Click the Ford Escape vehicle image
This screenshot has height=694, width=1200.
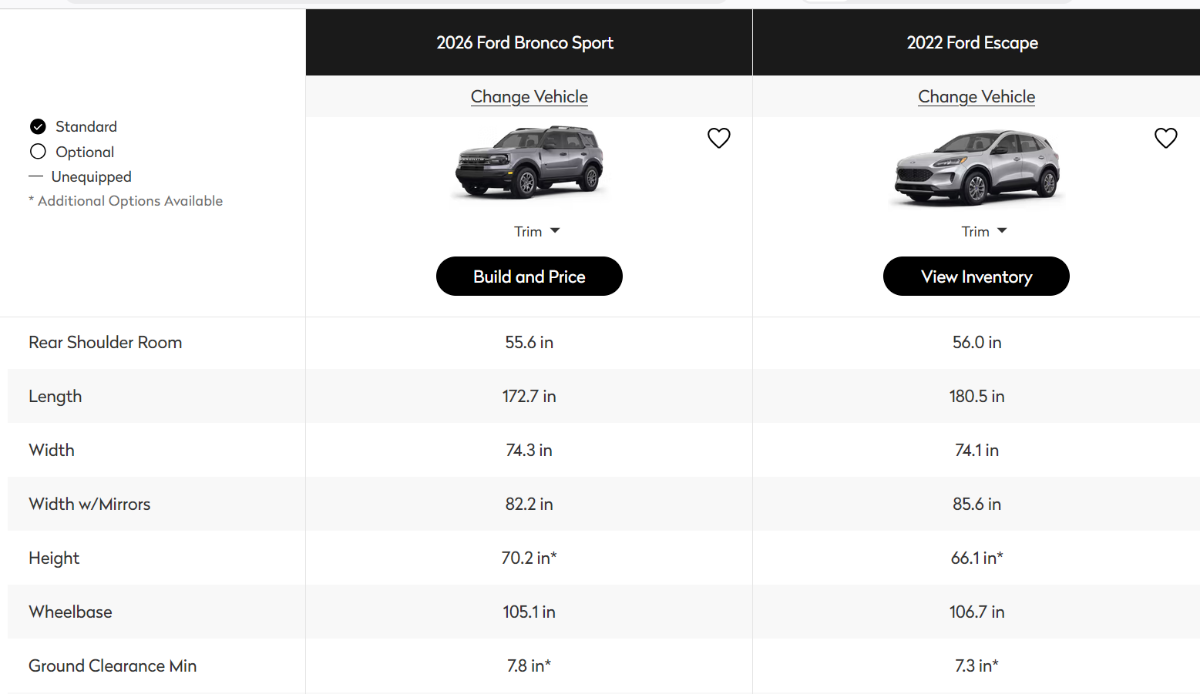point(976,167)
